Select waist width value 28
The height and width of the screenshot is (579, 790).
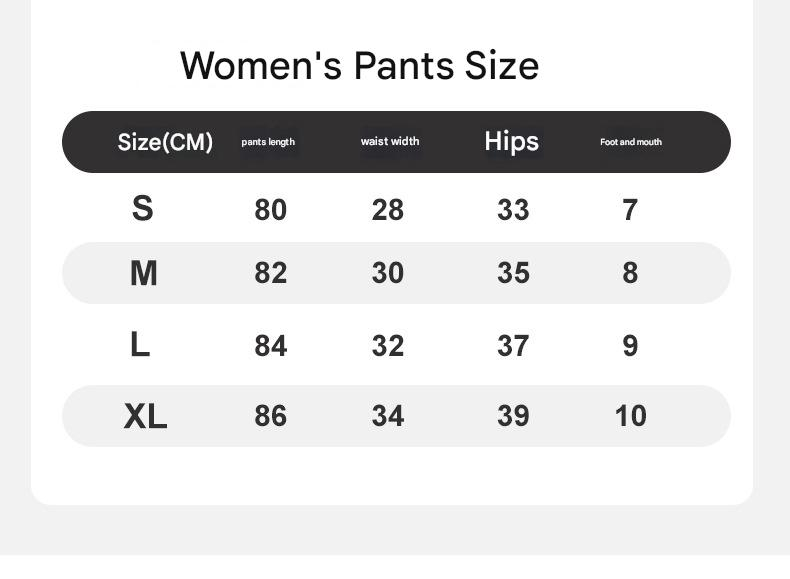[387, 210]
